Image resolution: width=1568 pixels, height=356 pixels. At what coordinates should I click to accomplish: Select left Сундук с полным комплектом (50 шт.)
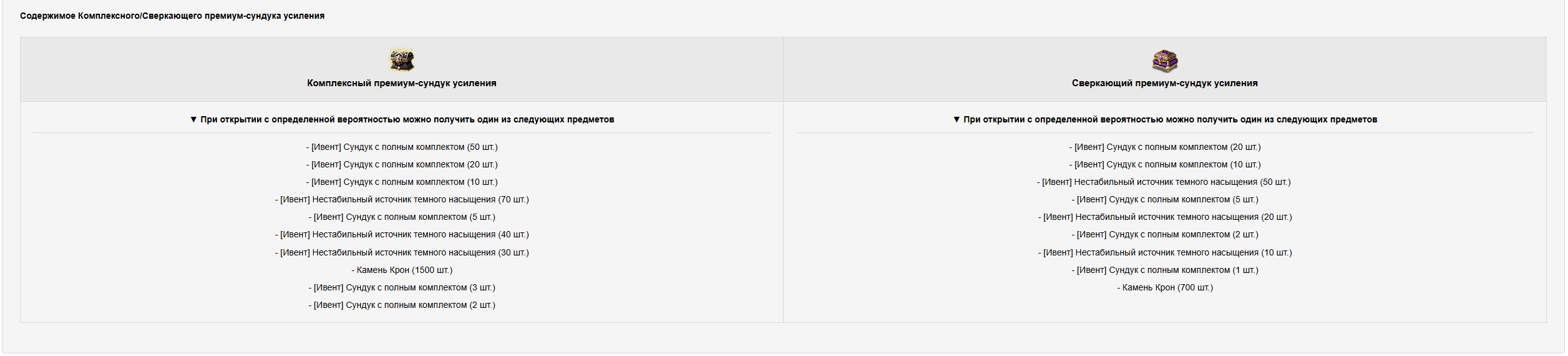click(402, 147)
